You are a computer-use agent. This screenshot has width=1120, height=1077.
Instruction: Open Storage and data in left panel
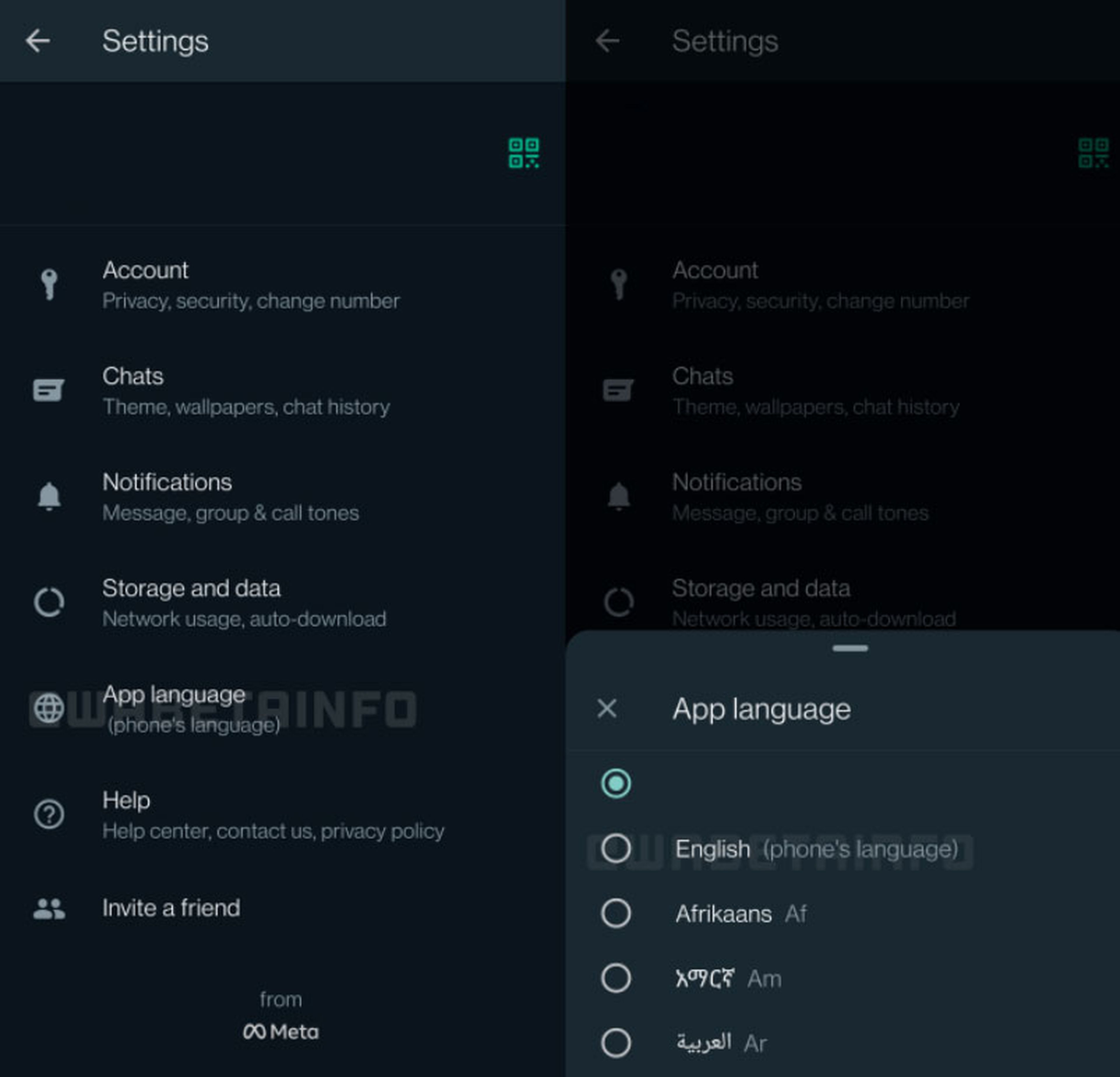tap(283, 603)
